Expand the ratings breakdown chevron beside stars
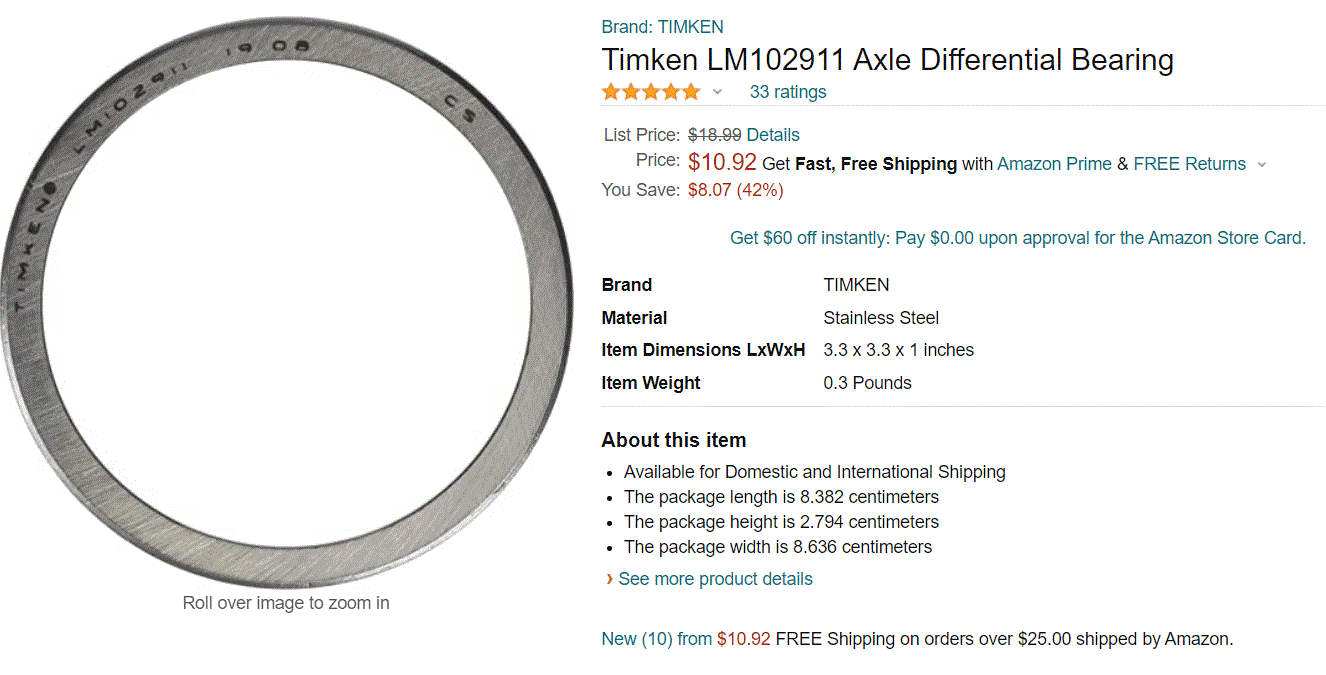1326x675 pixels. click(x=717, y=92)
